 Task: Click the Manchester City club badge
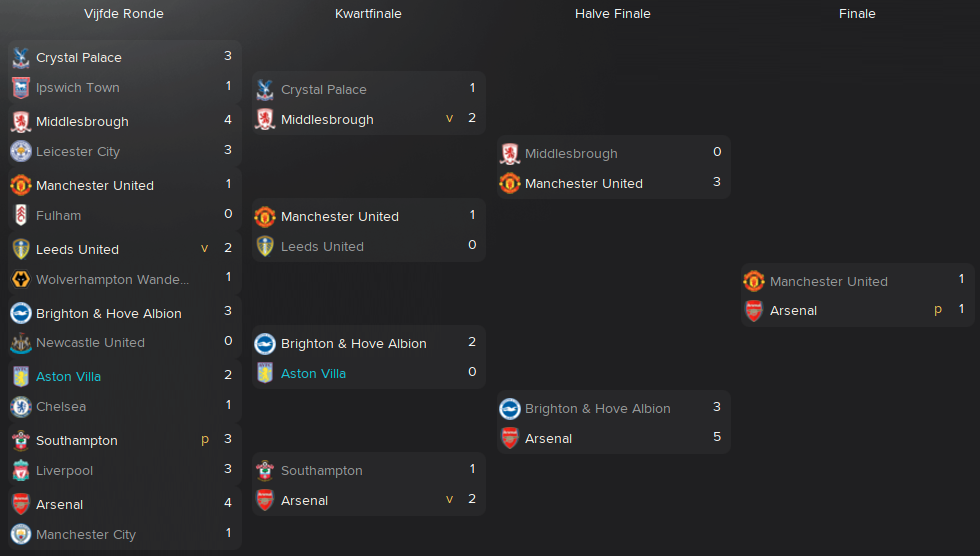[x=21, y=534]
